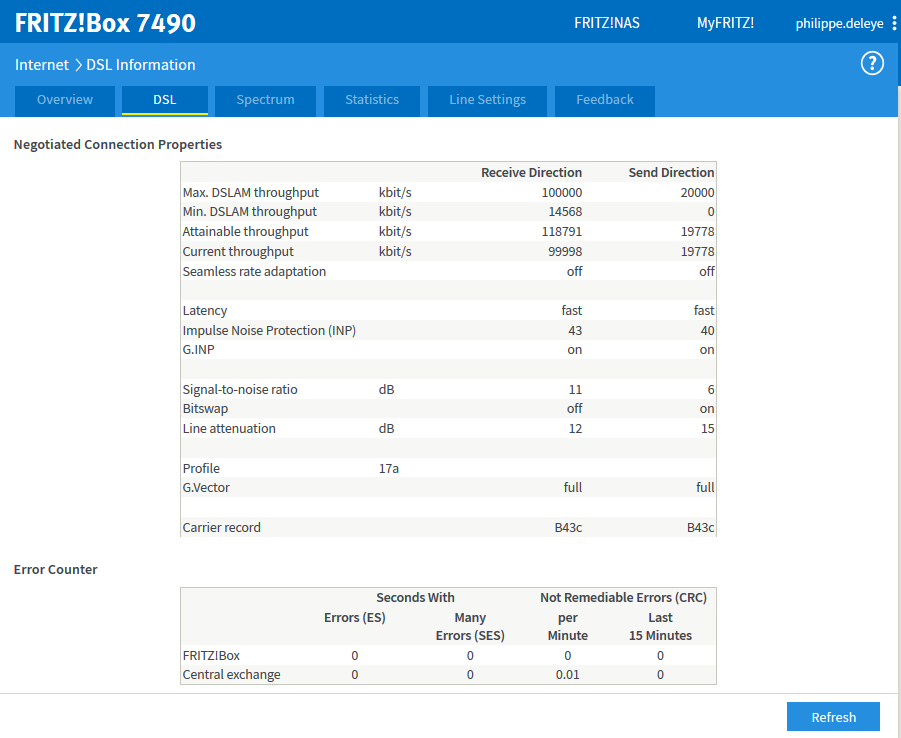Open the three-dot user menu icon
The image size is (901, 738).
(x=894, y=23)
